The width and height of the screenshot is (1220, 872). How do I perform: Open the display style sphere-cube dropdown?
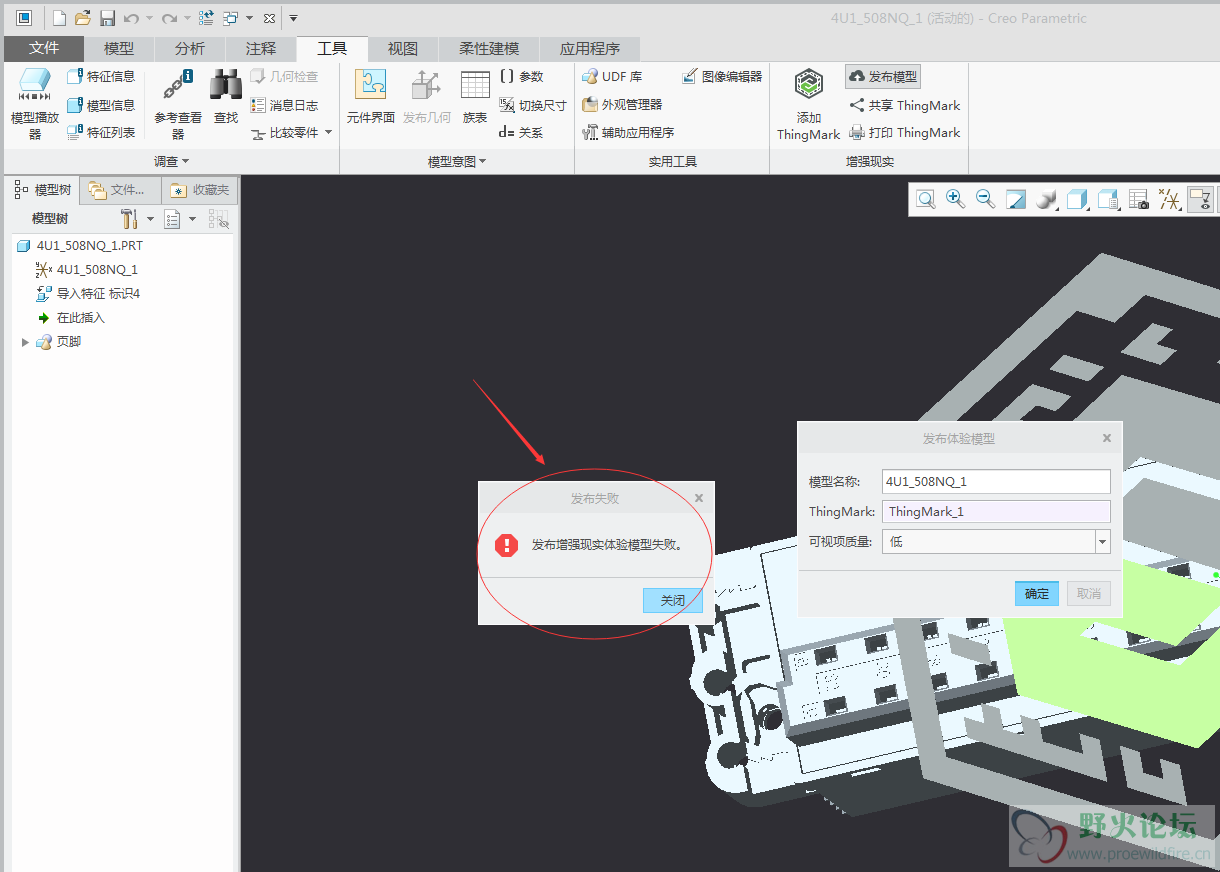tap(1047, 200)
